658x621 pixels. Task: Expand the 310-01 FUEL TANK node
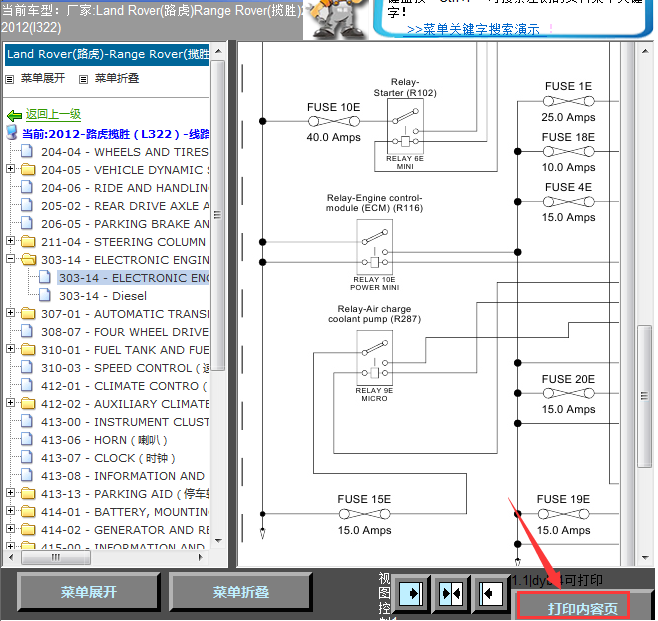click(x=10, y=349)
